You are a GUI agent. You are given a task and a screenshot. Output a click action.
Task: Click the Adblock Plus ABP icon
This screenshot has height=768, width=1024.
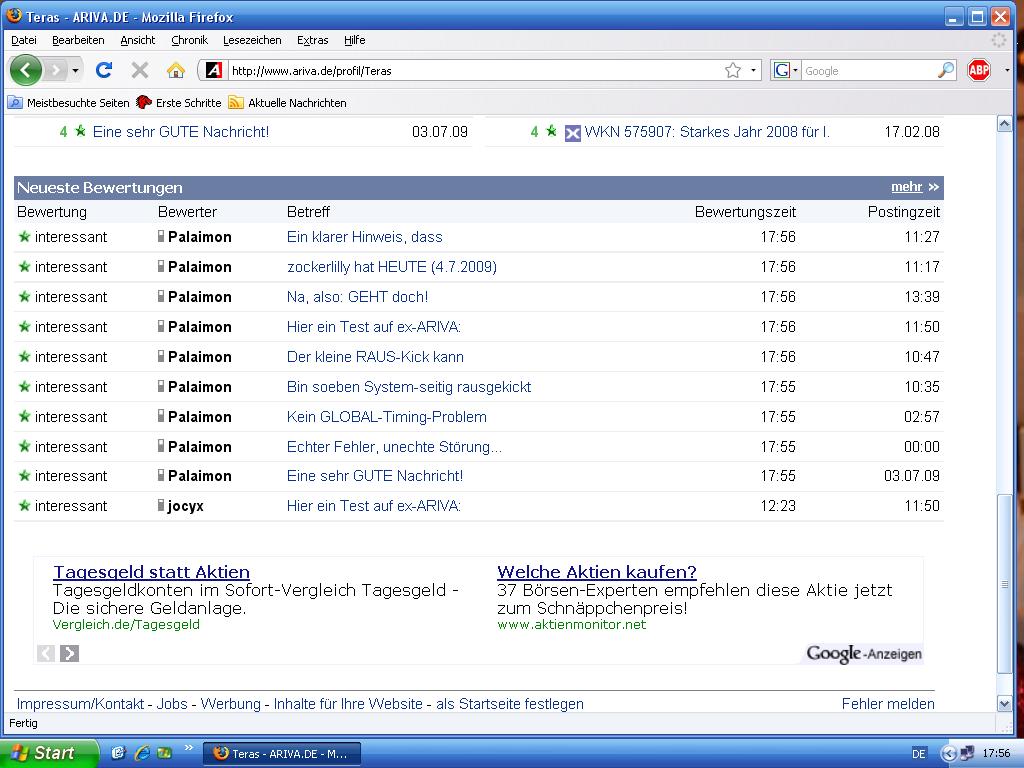(x=979, y=70)
